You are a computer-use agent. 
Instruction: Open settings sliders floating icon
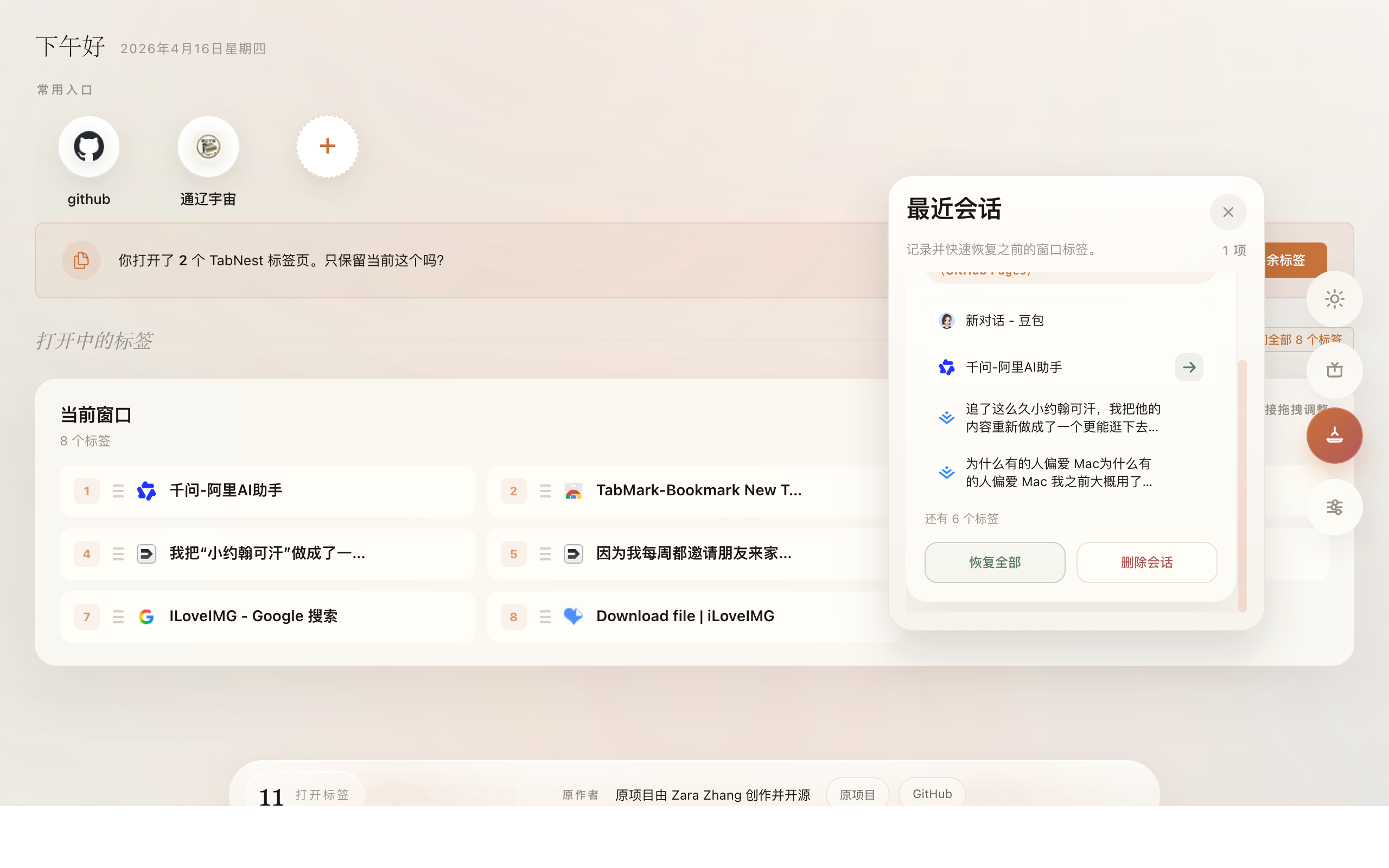pyautogui.click(x=1334, y=507)
